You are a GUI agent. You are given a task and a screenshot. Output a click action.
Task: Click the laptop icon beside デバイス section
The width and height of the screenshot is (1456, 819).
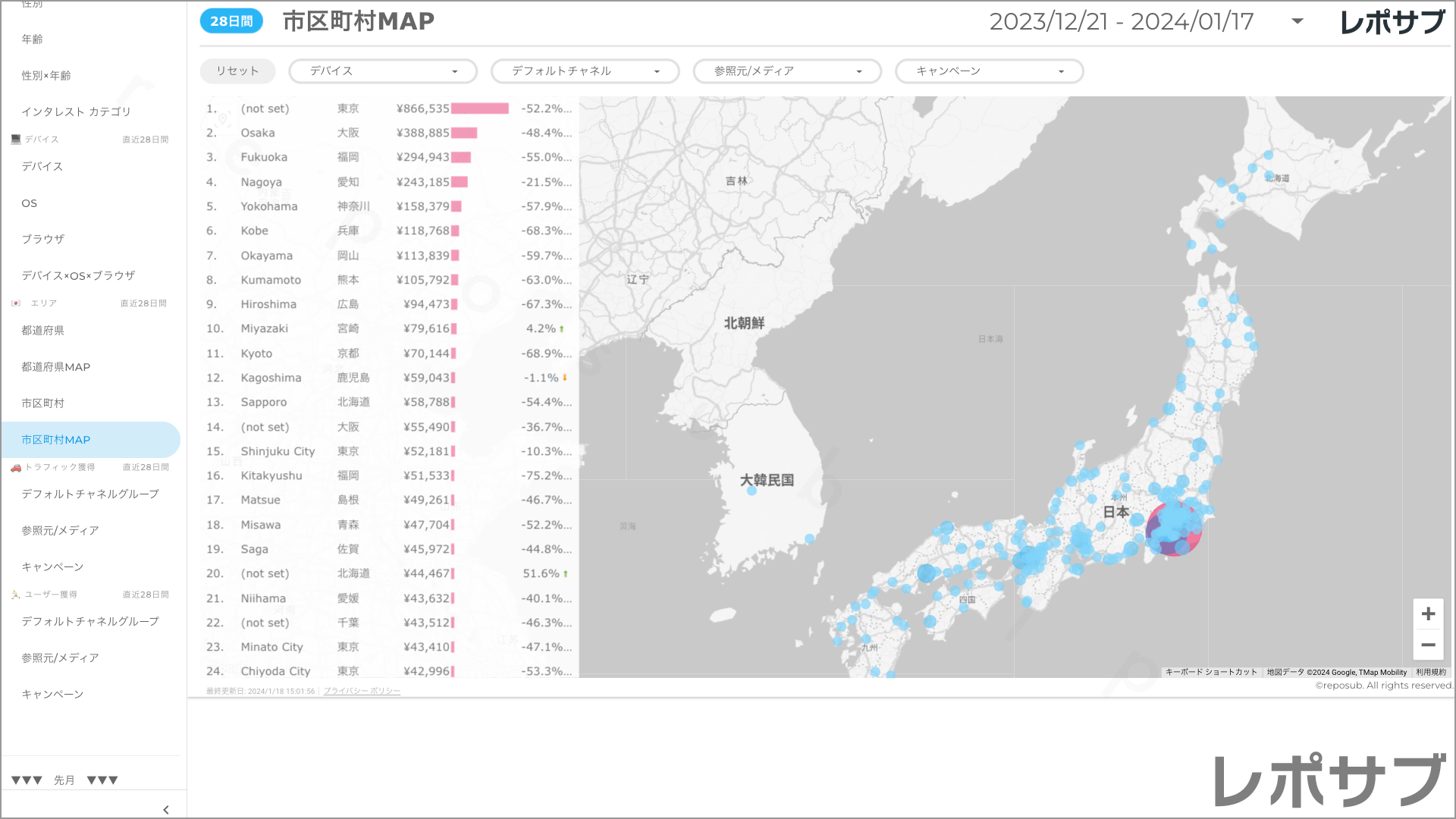click(x=16, y=140)
